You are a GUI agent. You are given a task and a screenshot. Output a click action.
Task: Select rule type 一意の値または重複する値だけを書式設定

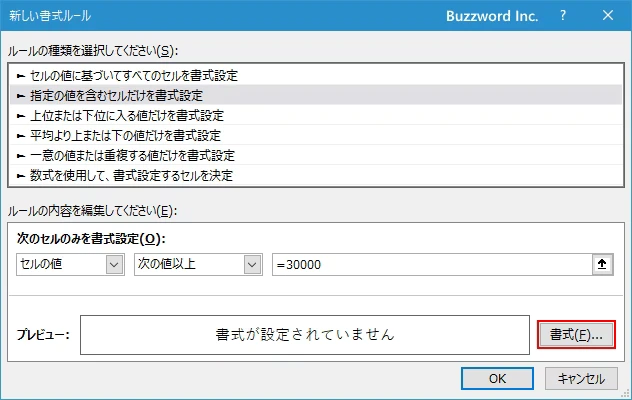point(316,155)
